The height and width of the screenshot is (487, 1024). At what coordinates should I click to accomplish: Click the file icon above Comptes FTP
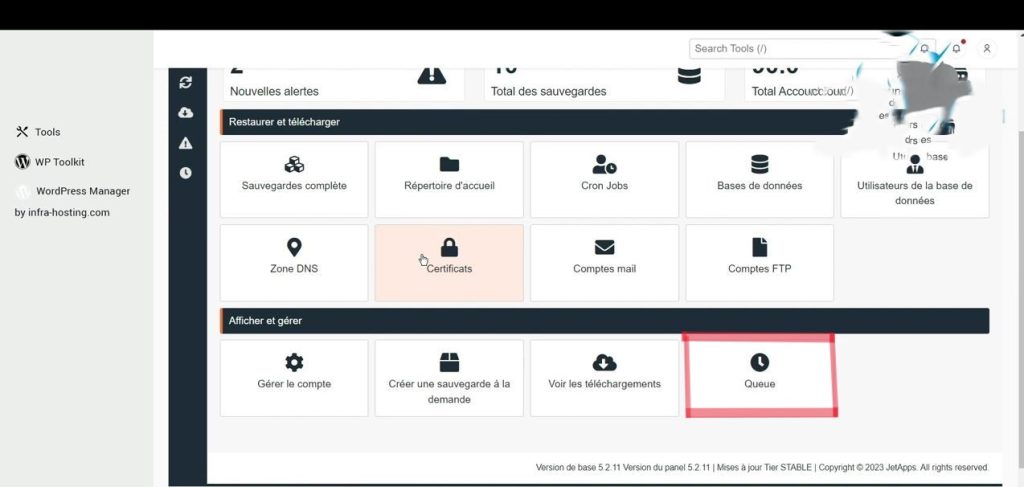[x=760, y=247]
